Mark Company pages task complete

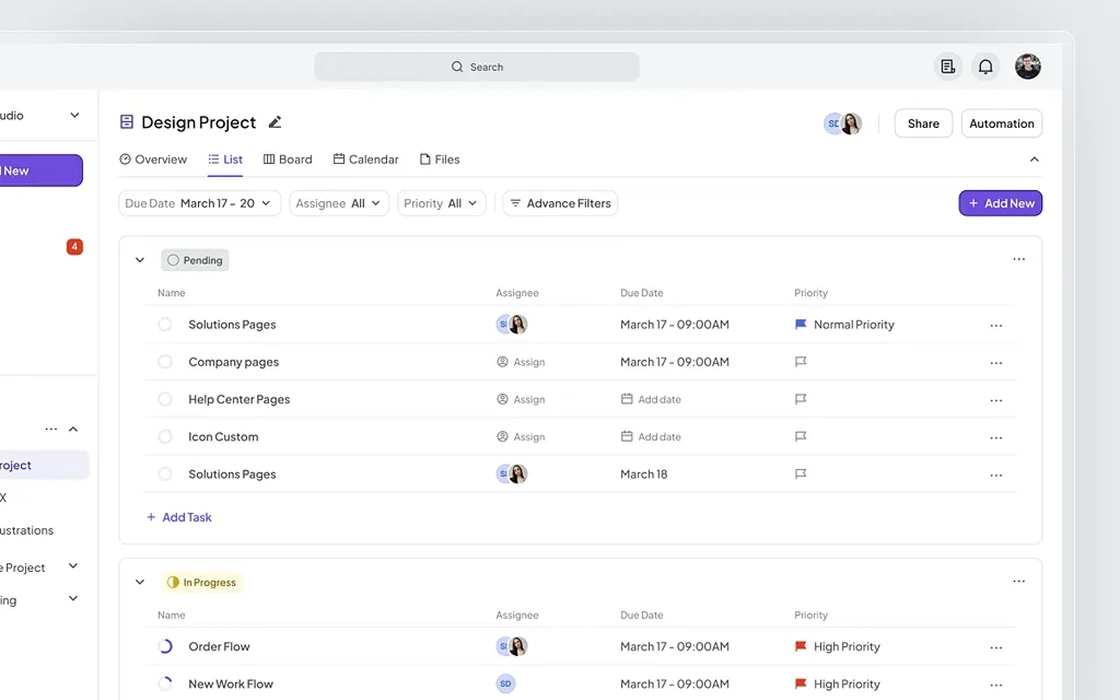pos(165,361)
